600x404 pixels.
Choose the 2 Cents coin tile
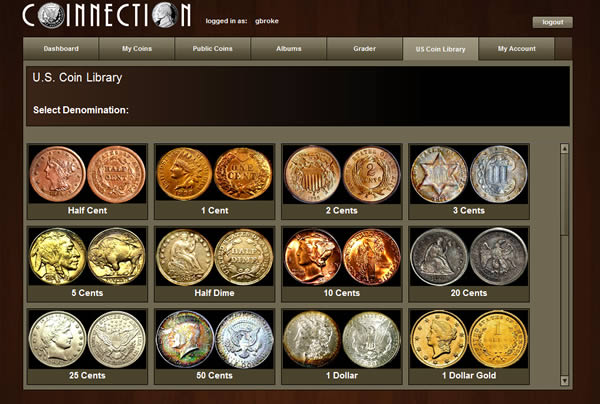pos(341,181)
